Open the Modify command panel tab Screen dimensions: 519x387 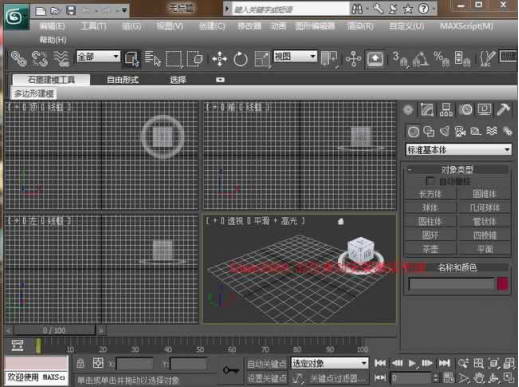pyautogui.click(x=427, y=110)
